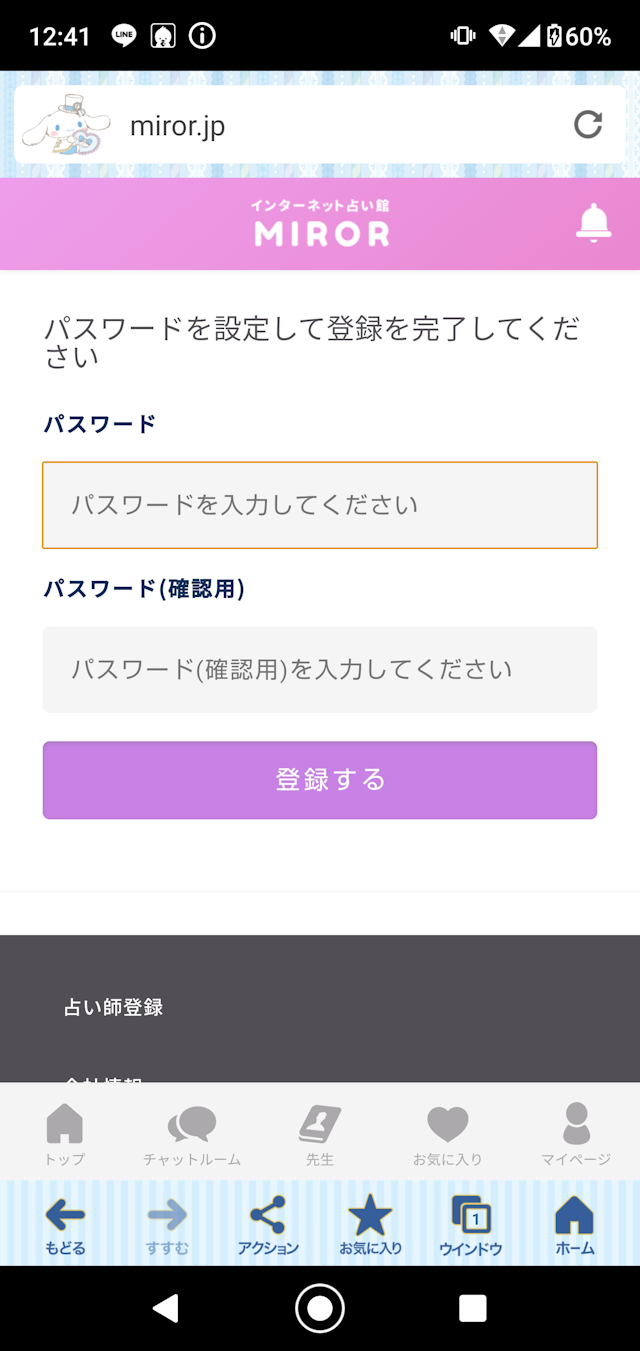Tap the notification bell icon
640x1351 pixels.
click(593, 222)
